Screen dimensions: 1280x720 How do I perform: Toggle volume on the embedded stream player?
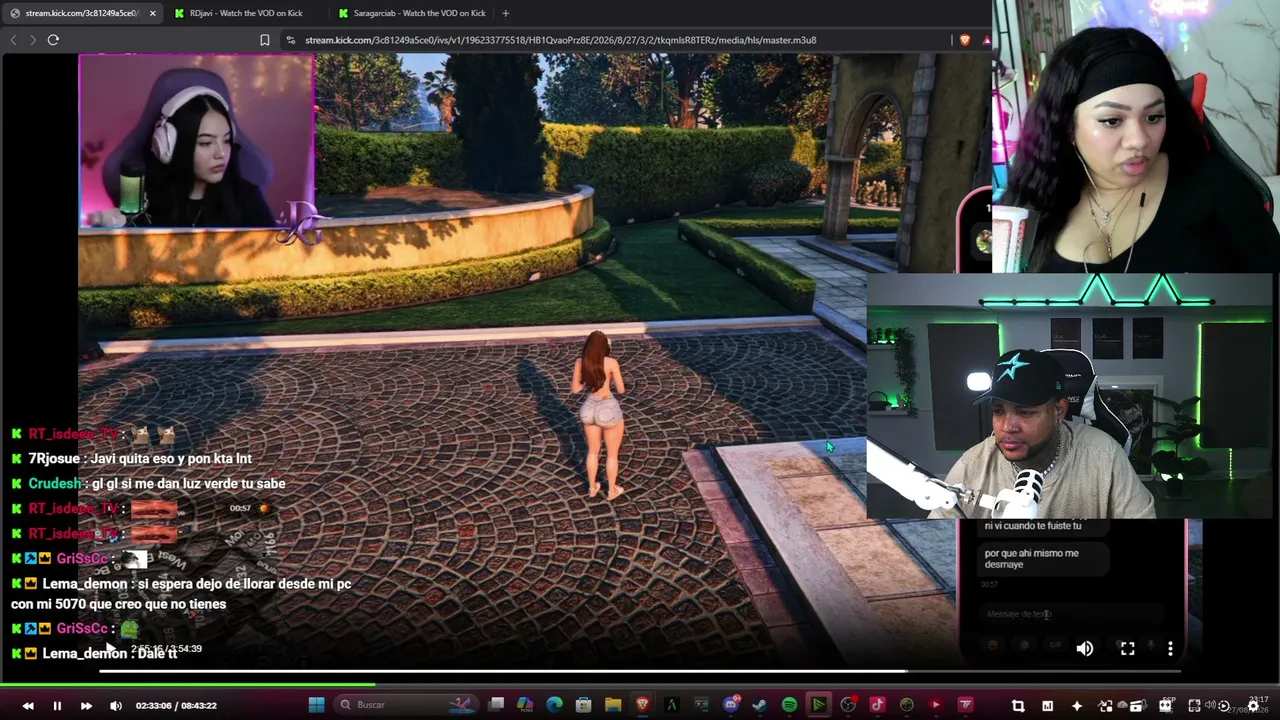click(x=1085, y=649)
